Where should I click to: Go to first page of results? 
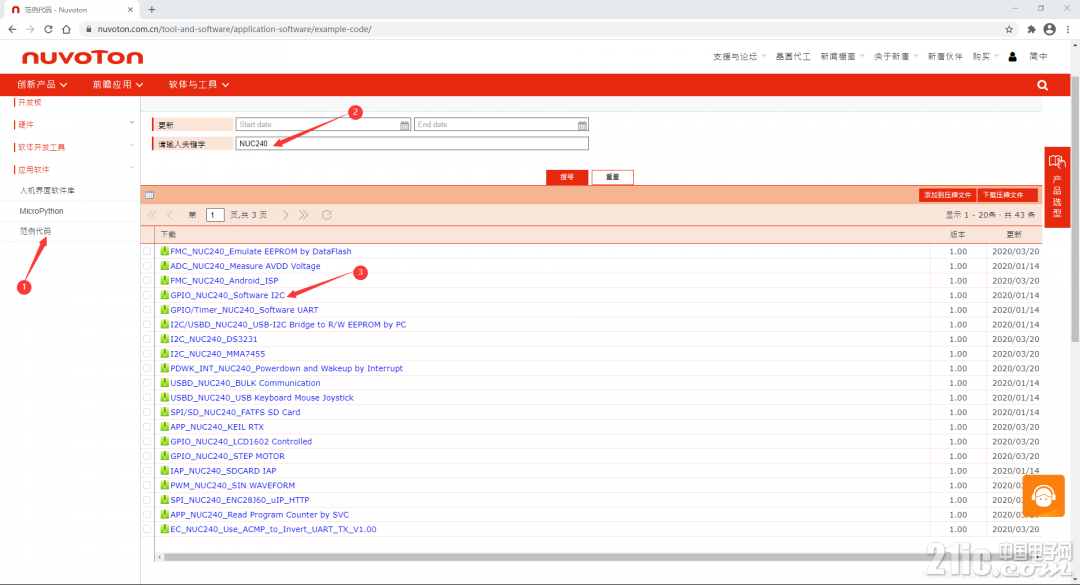[x=152, y=215]
